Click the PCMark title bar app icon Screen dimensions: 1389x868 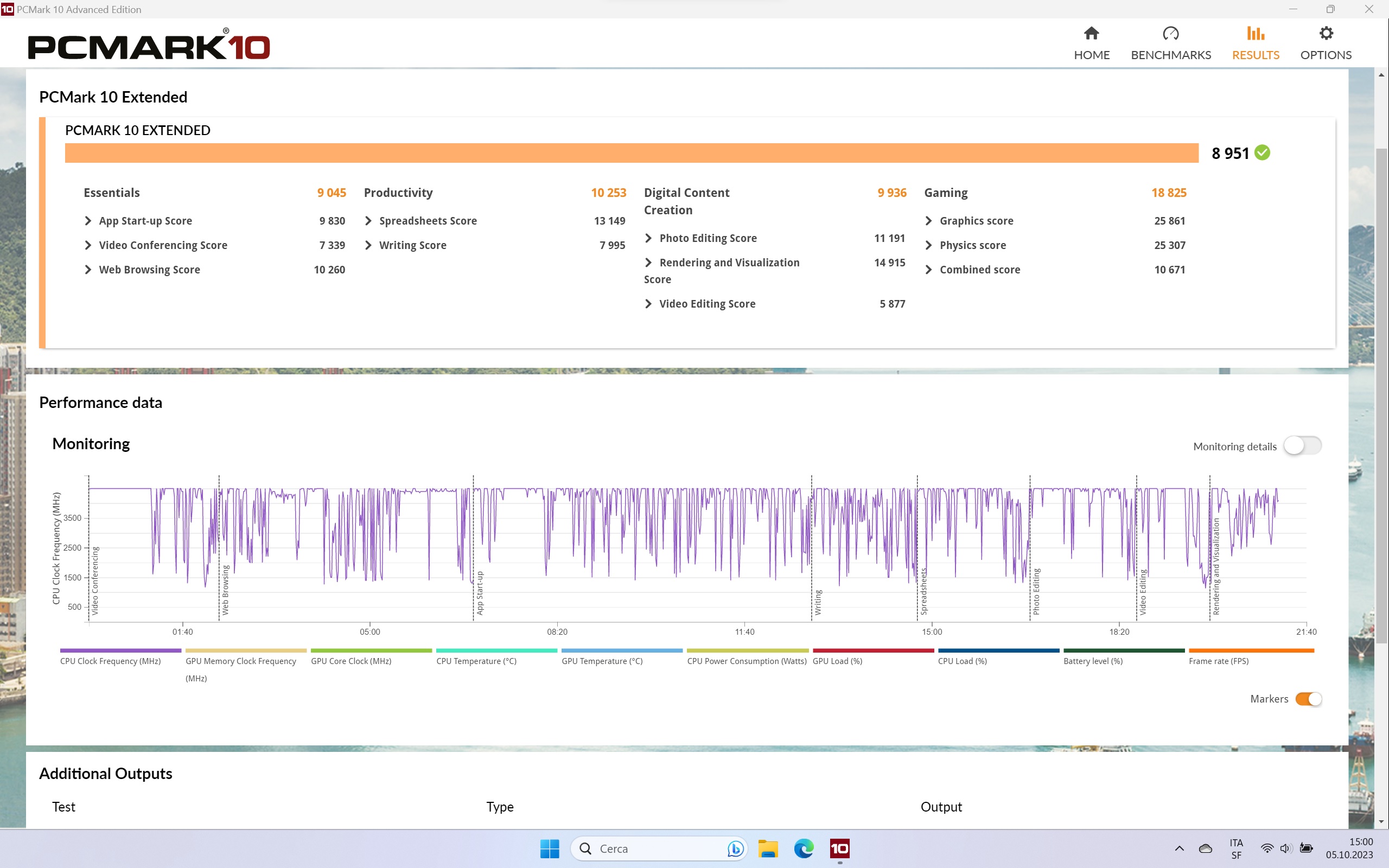click(8, 9)
